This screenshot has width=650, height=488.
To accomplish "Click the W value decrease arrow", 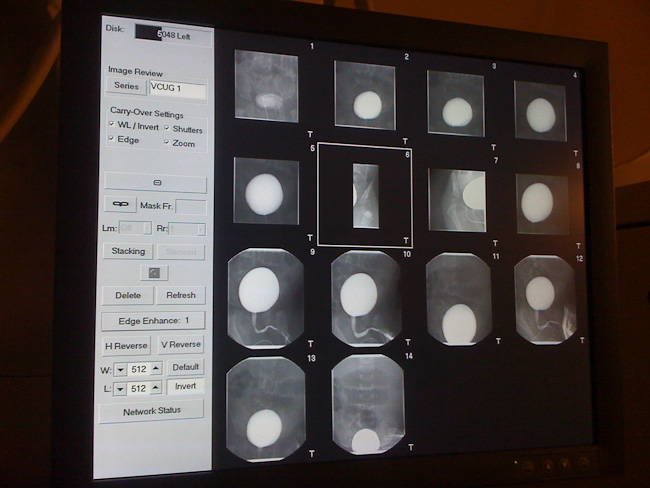I will coord(120,367).
